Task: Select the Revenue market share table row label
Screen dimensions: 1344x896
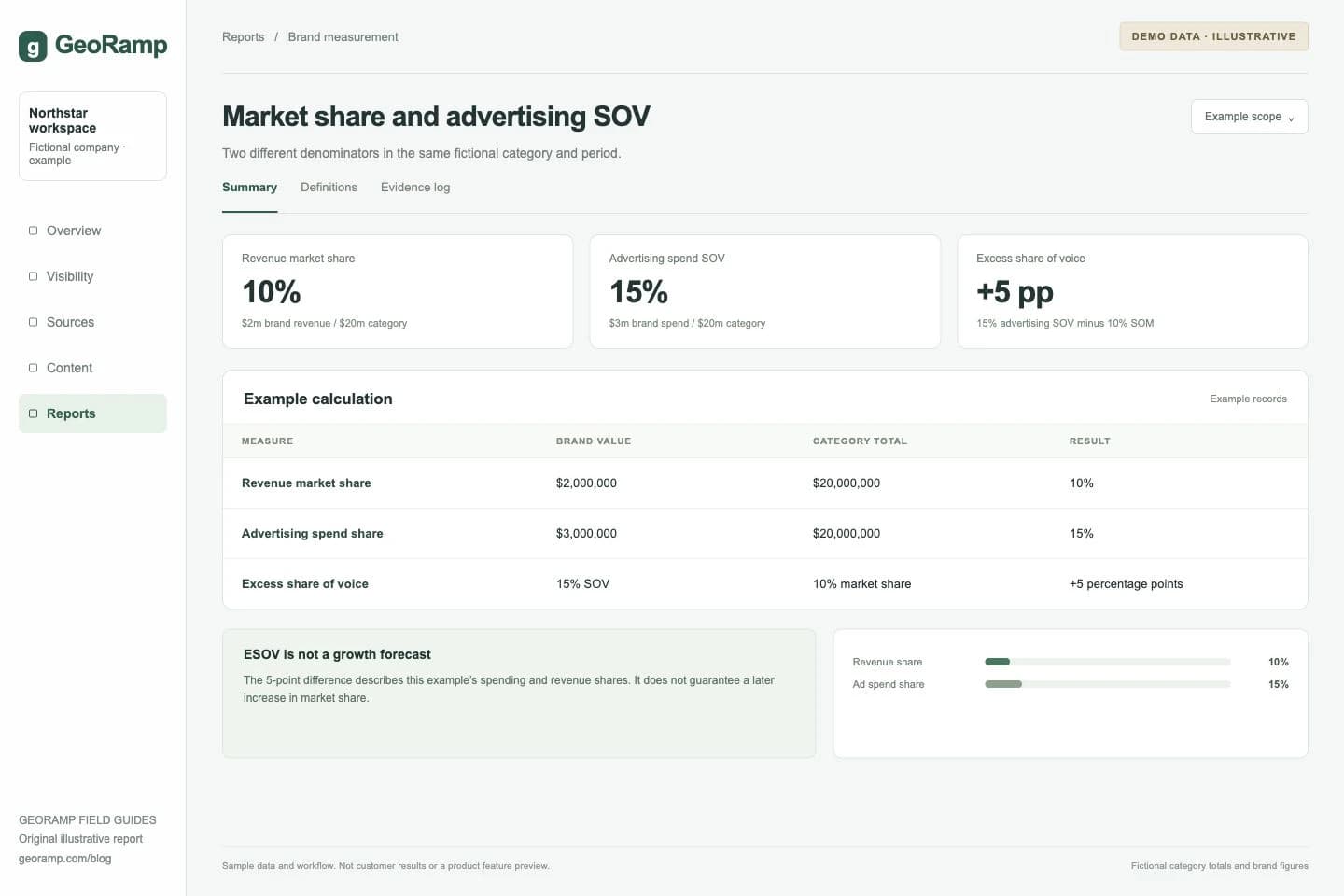Action: pyautogui.click(x=306, y=483)
